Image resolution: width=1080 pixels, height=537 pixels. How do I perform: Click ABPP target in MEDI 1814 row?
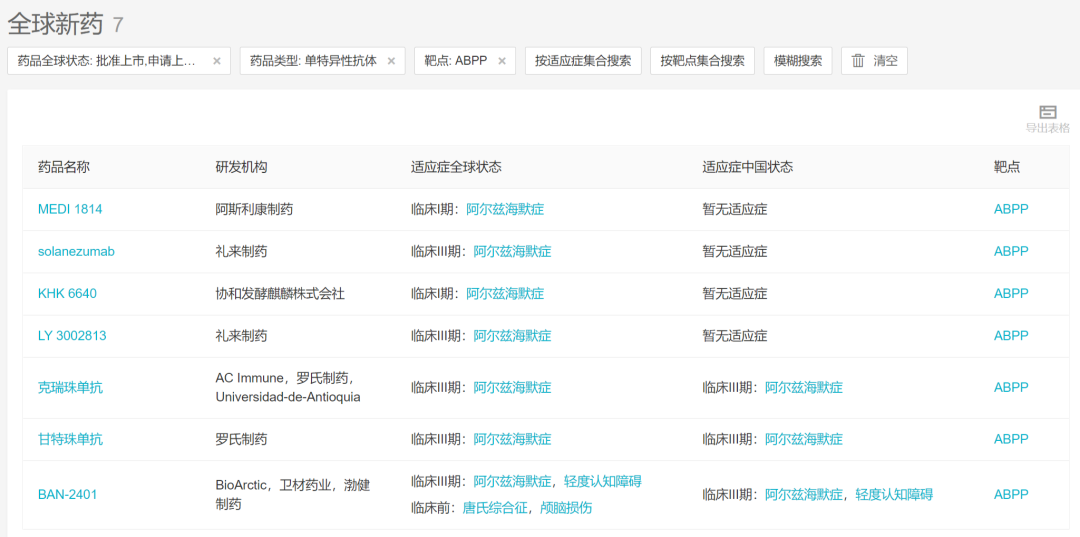tap(1011, 209)
